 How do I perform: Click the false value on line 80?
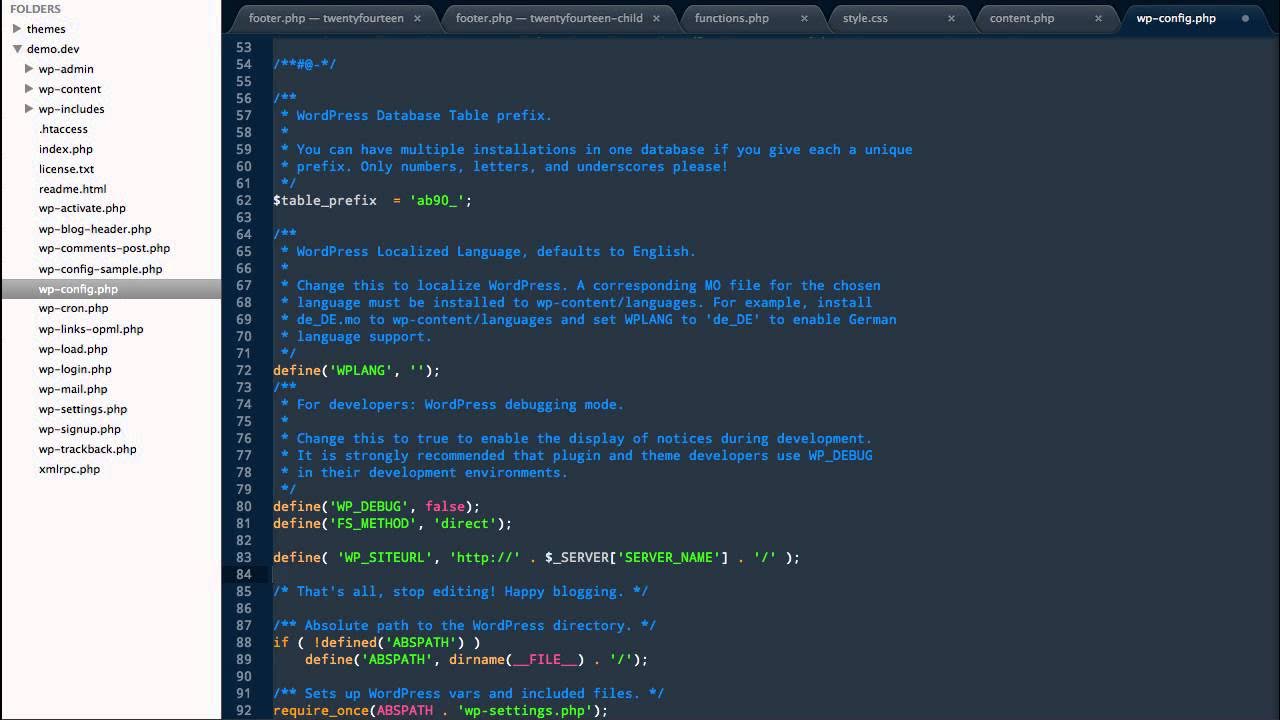tap(445, 506)
